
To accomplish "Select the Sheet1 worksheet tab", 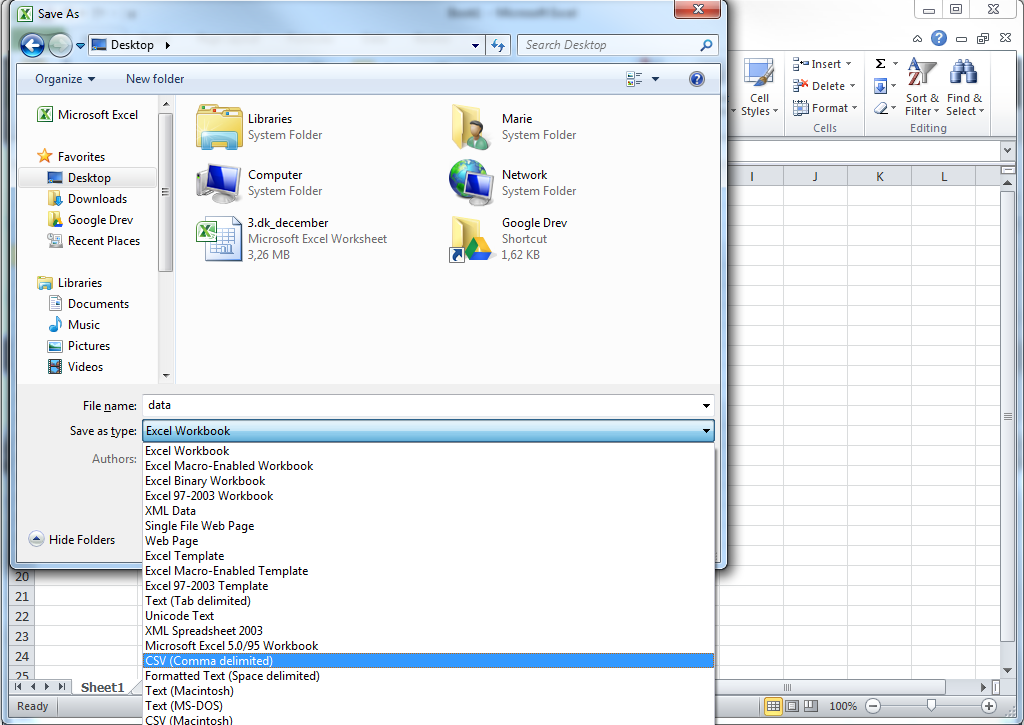I will [102, 687].
